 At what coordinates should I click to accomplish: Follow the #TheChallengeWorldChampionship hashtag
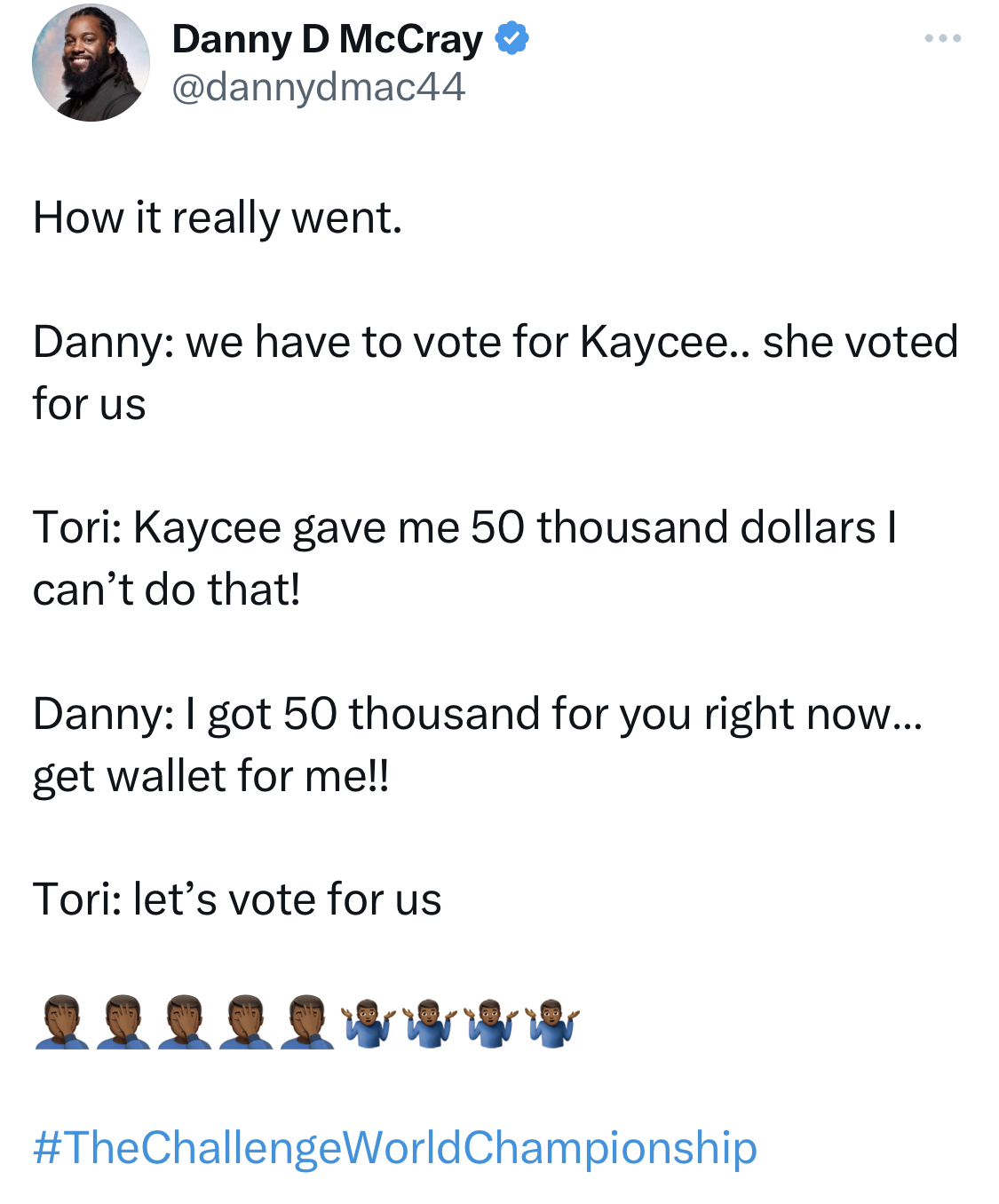pyautogui.click(x=395, y=1147)
